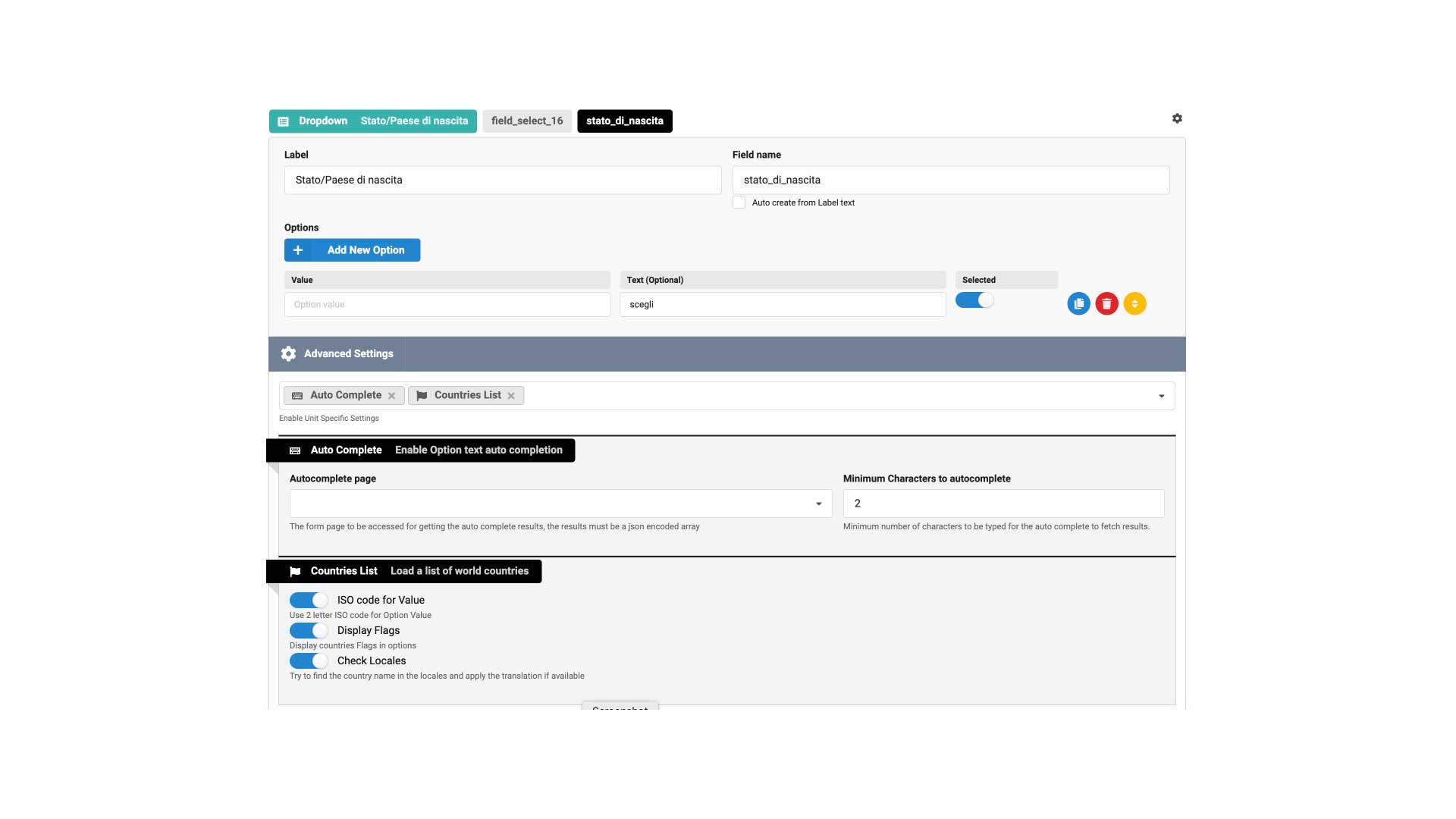The width and height of the screenshot is (1456, 819).
Task: Click the field_select_16 tab
Action: 527,121
